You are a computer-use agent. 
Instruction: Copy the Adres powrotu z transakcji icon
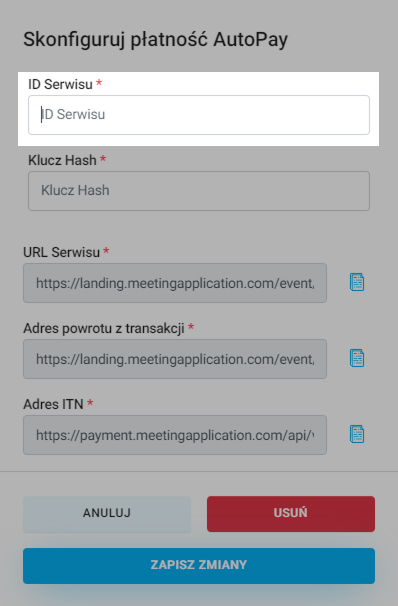tap(357, 358)
